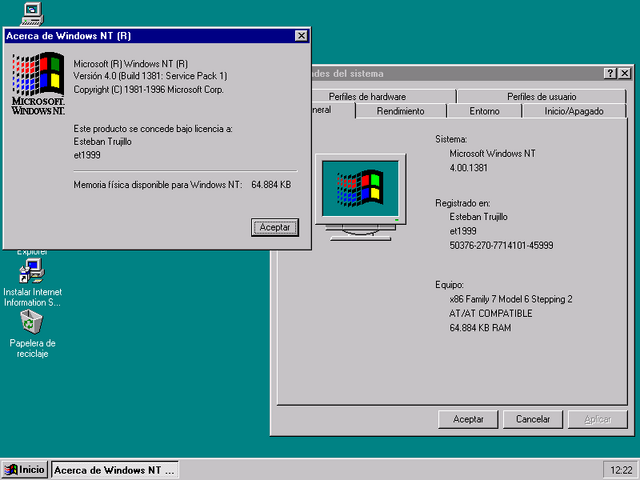
Task: Open the Rendimiento tab
Action: [400, 111]
